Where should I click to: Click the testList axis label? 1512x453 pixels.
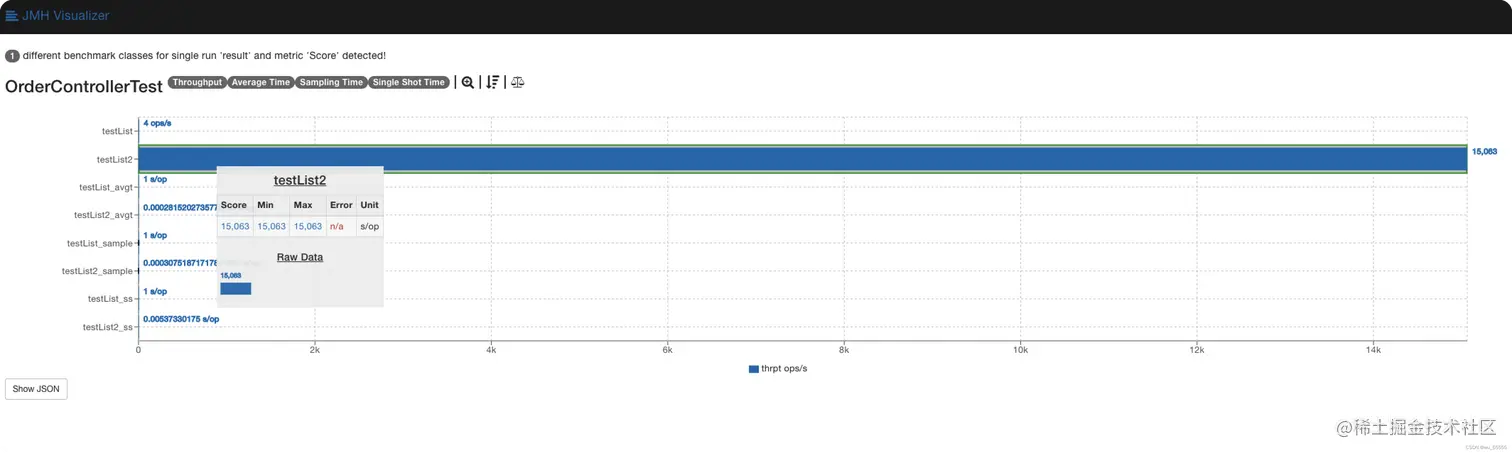[117, 131]
